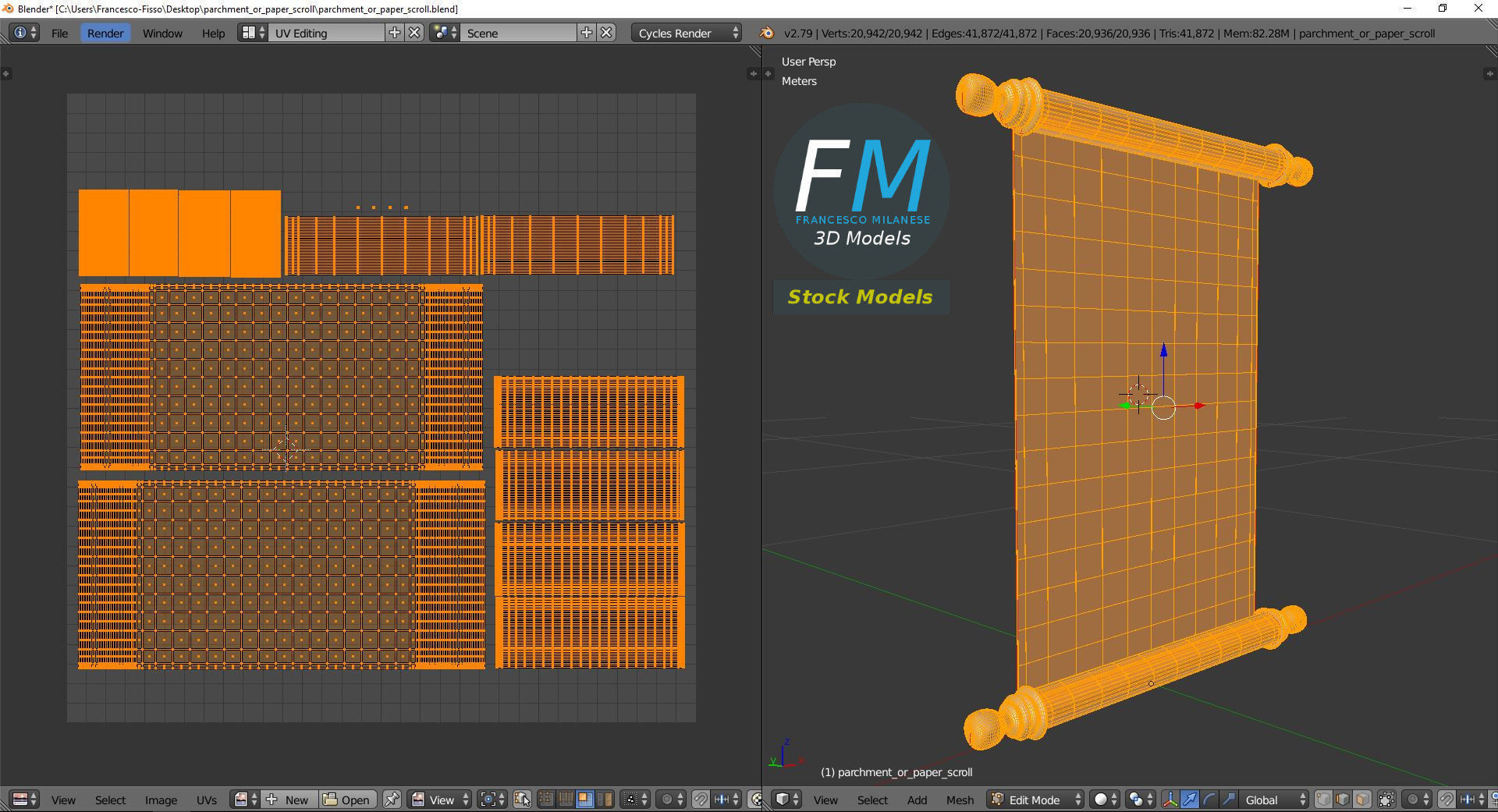Image resolution: width=1498 pixels, height=812 pixels.
Task: Open the viewport shading selector
Action: (x=1105, y=800)
